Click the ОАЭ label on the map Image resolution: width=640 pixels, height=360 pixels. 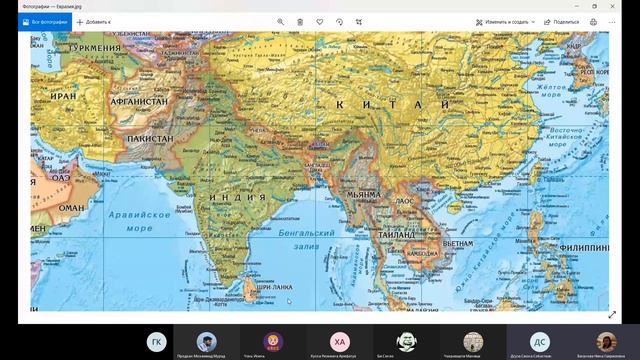tap(61, 178)
